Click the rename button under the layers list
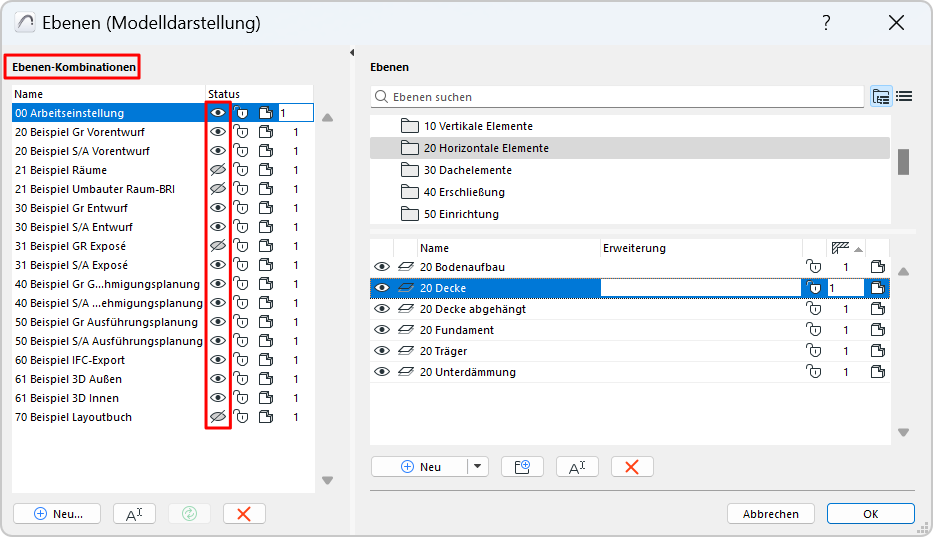The width and height of the screenshot is (933, 537). pyautogui.click(x=577, y=467)
